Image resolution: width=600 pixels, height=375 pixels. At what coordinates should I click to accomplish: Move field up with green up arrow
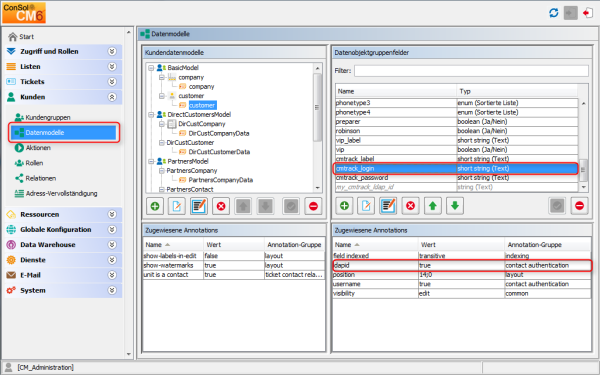coord(432,205)
